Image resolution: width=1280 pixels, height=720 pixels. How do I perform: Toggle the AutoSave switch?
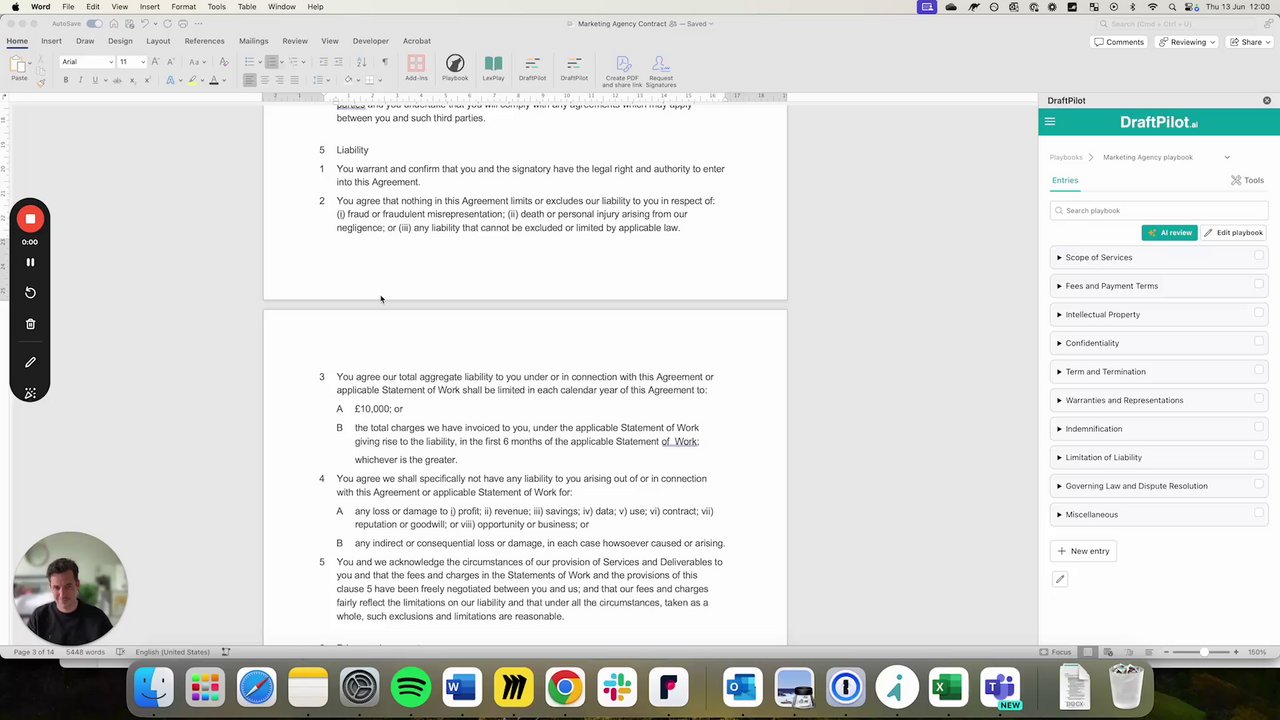pos(94,23)
